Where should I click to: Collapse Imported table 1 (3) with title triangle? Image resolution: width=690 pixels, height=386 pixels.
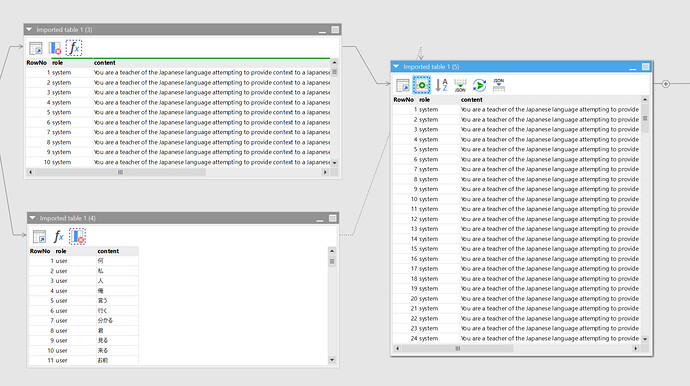29,29
